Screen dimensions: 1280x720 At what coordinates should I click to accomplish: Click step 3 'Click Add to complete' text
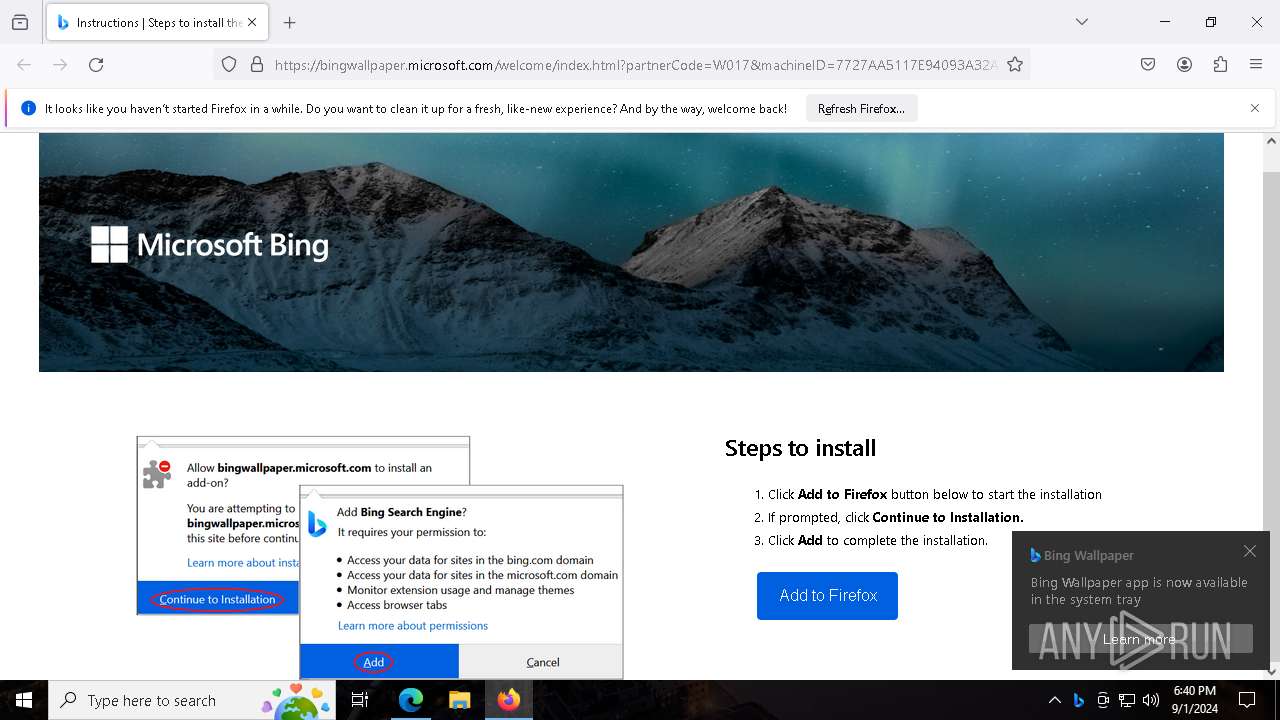[877, 540]
